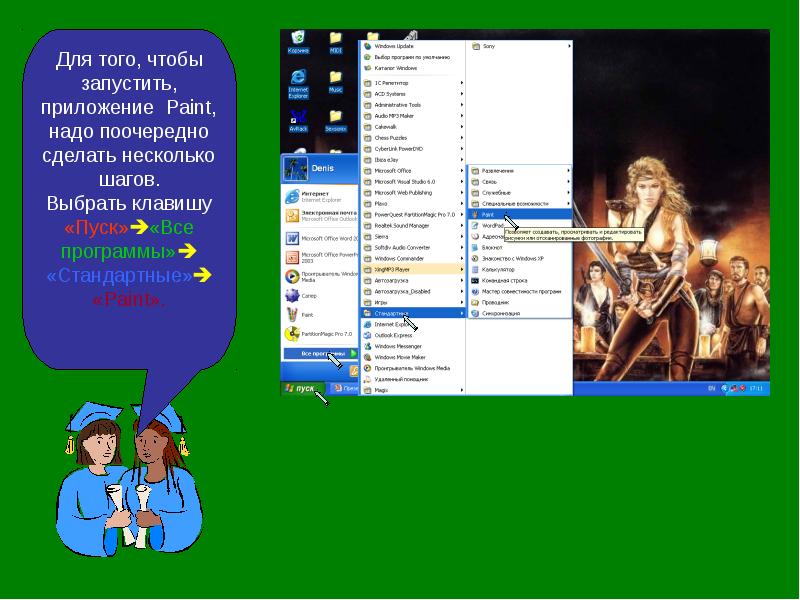Launch Калькулятор from the accessories list
The width and height of the screenshot is (800, 600).
coord(500,269)
